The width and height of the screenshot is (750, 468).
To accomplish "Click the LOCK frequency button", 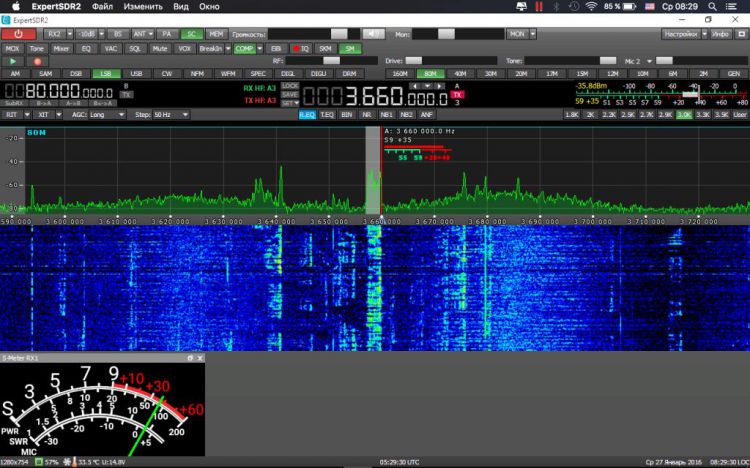I will click(290, 86).
